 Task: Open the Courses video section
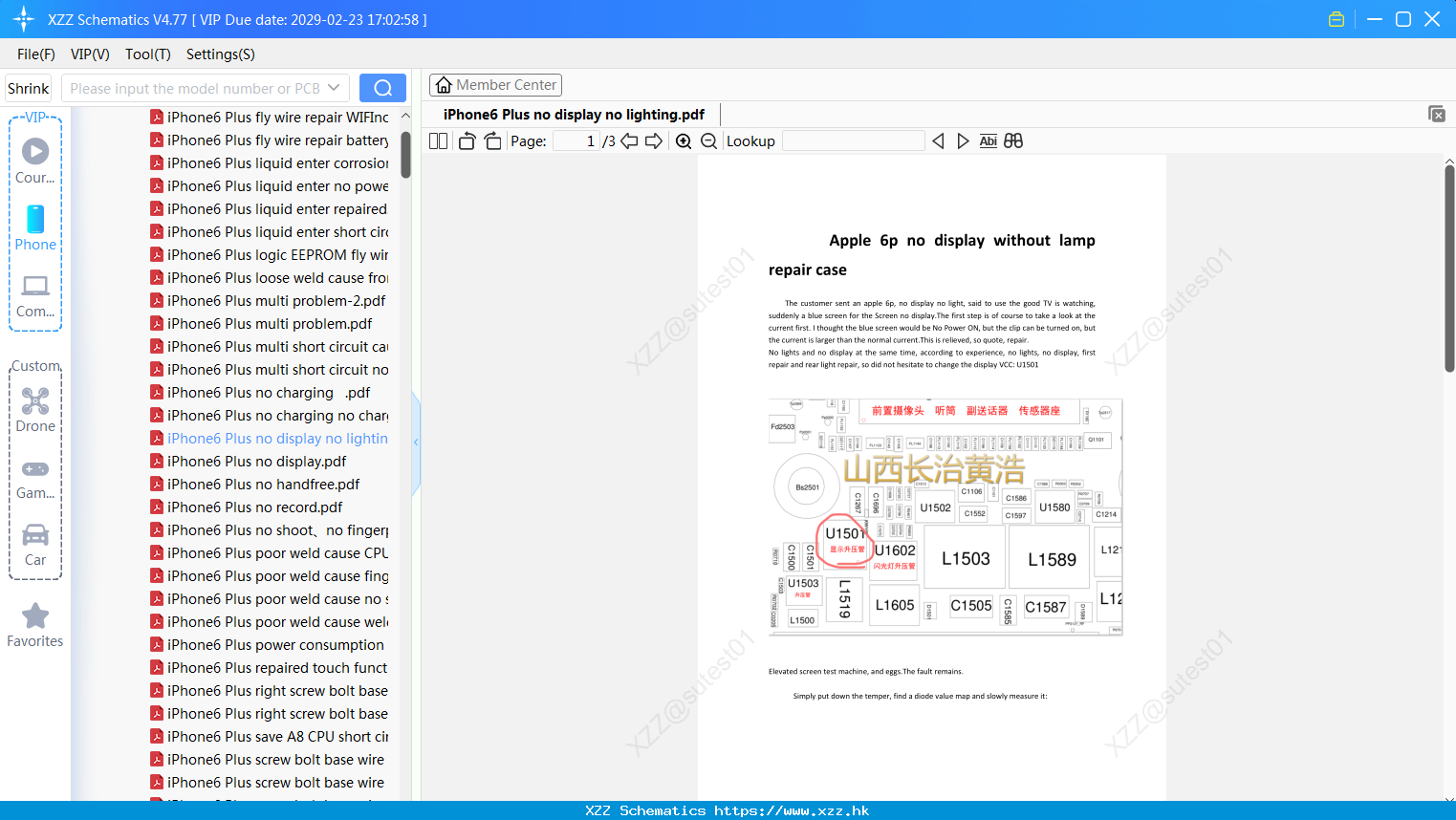click(35, 161)
